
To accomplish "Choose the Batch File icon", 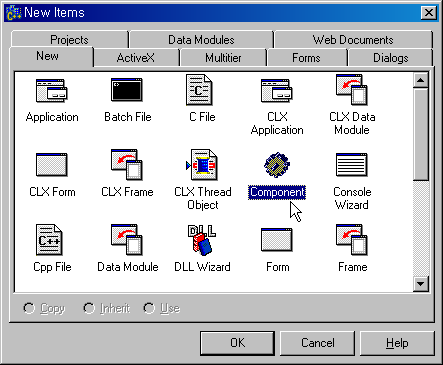I will tap(127, 90).
